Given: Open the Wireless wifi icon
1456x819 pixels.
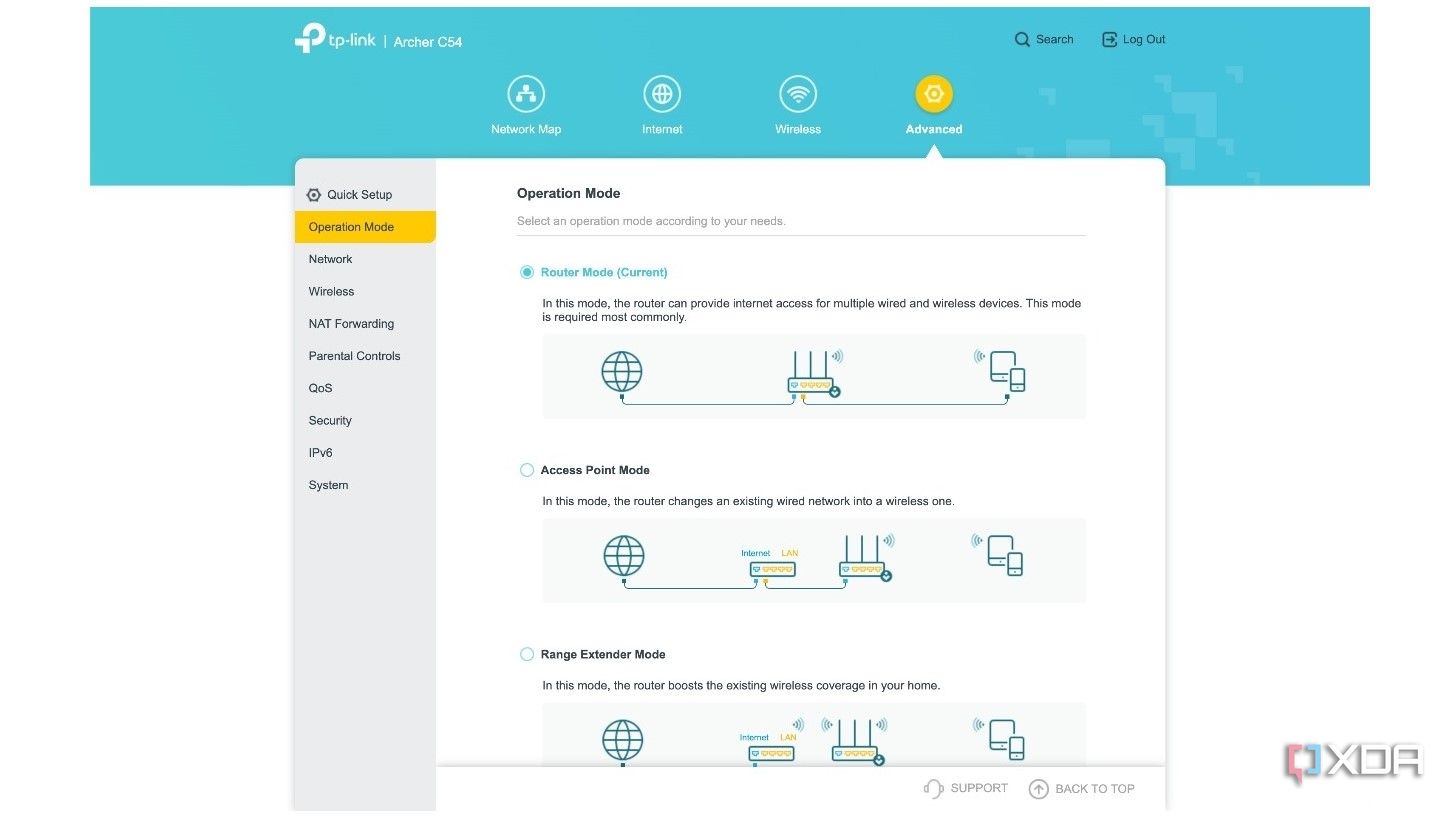Looking at the screenshot, I should tap(798, 95).
